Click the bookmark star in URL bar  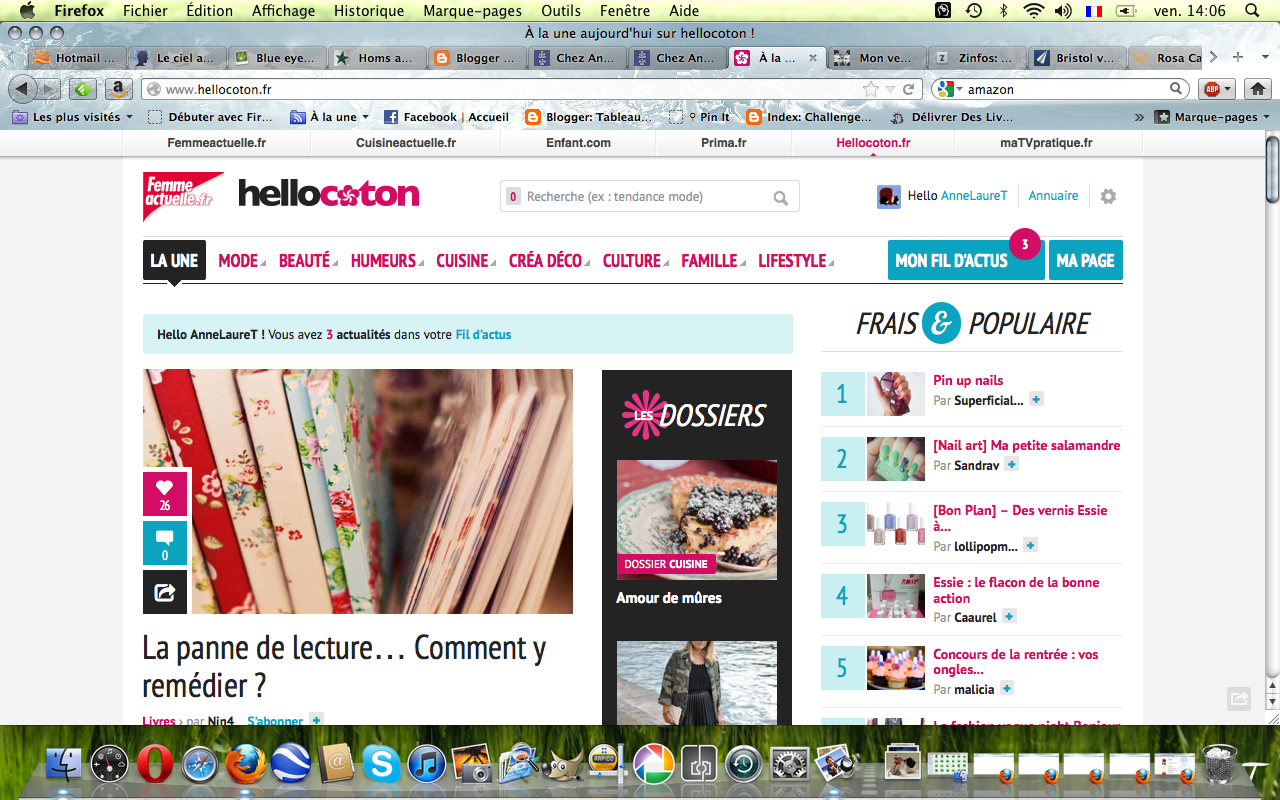(871, 89)
